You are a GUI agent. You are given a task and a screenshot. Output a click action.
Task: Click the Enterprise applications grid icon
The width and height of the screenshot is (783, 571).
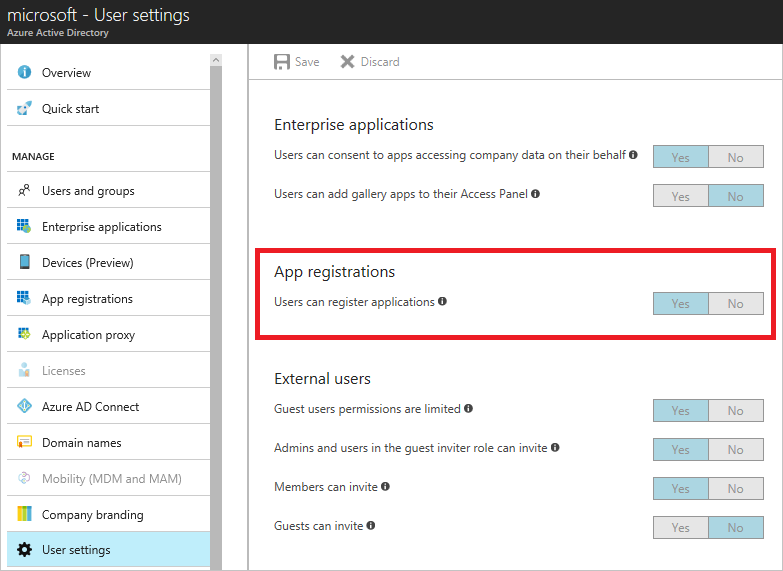(x=24, y=226)
